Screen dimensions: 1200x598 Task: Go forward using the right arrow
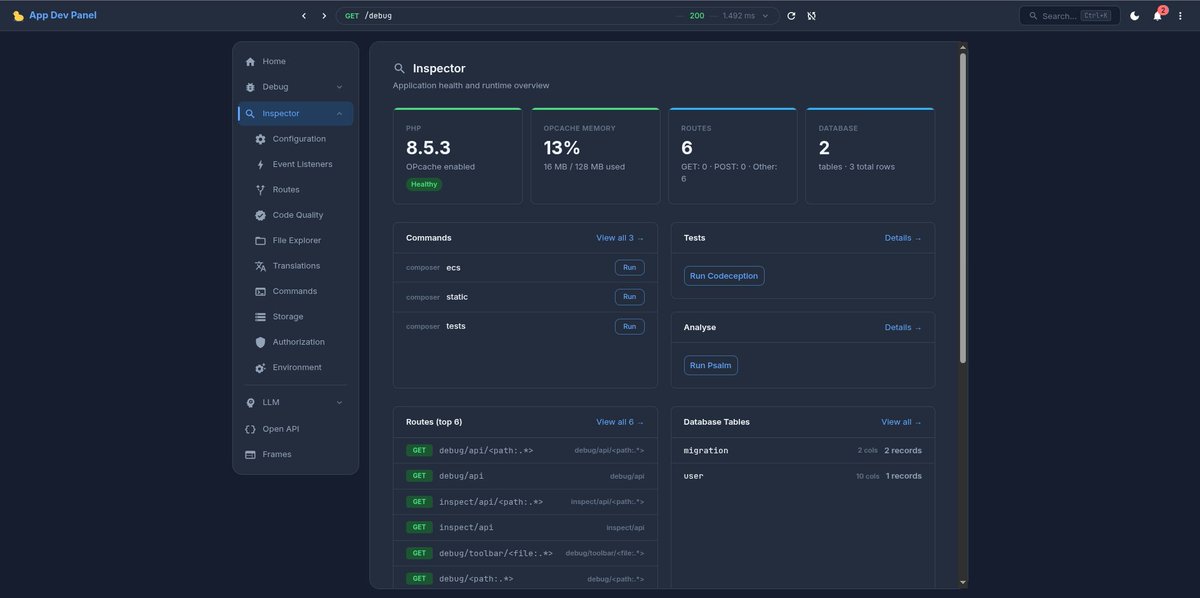click(324, 16)
